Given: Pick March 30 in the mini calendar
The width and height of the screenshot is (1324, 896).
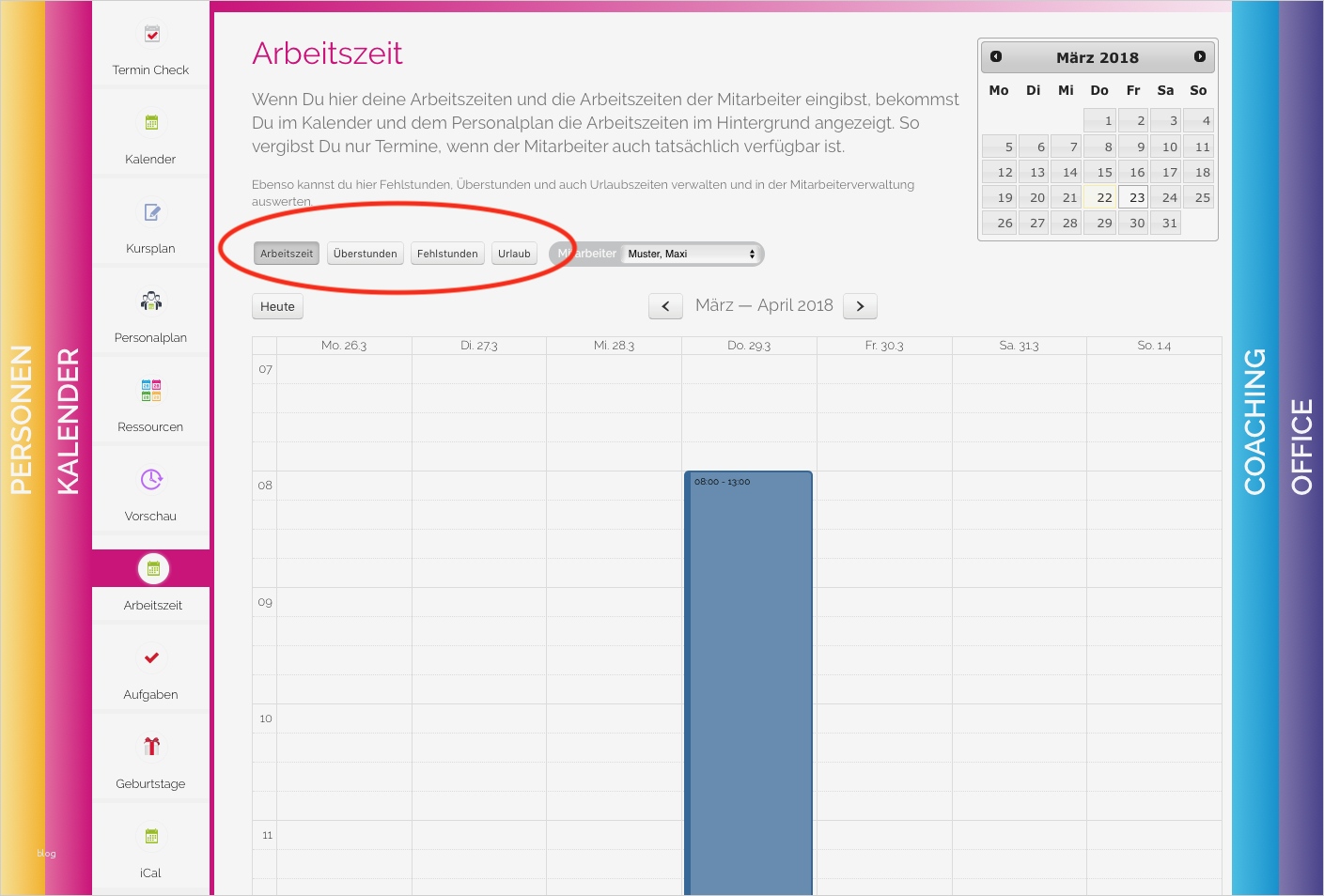Looking at the screenshot, I should click(1133, 223).
